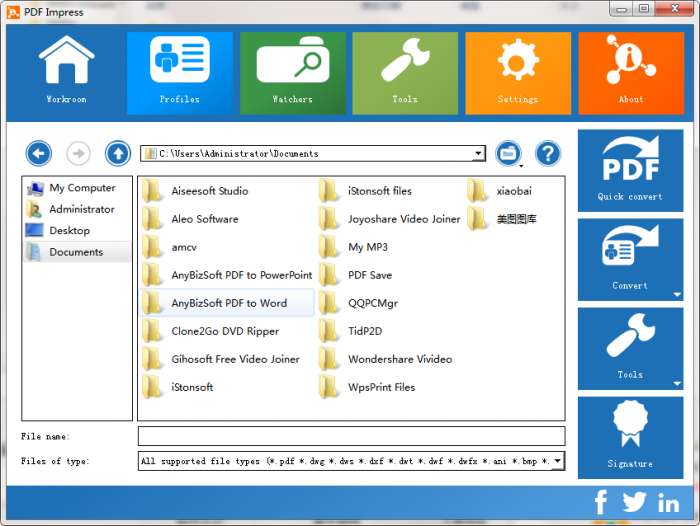Screen dimensions: 700x526
Task: Select Documents in places list
Action: (x=77, y=252)
